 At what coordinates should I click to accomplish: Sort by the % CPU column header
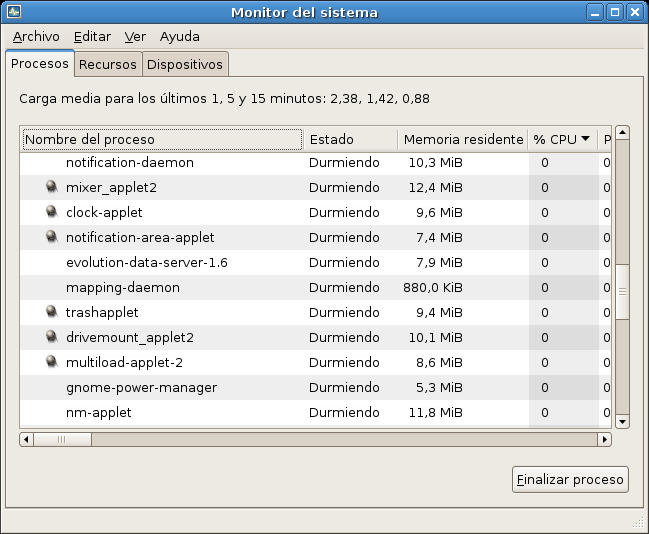click(x=561, y=139)
